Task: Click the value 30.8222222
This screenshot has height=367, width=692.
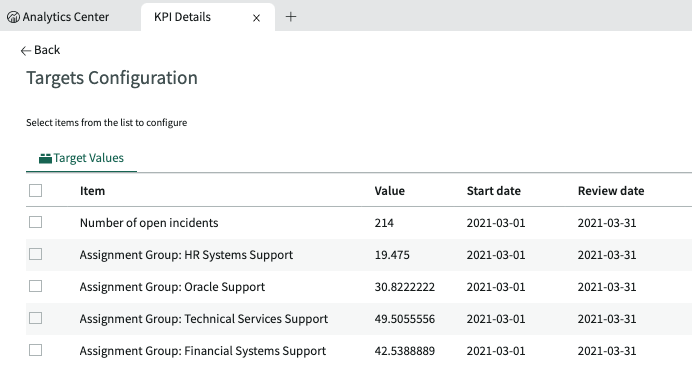Action: pyautogui.click(x=405, y=287)
